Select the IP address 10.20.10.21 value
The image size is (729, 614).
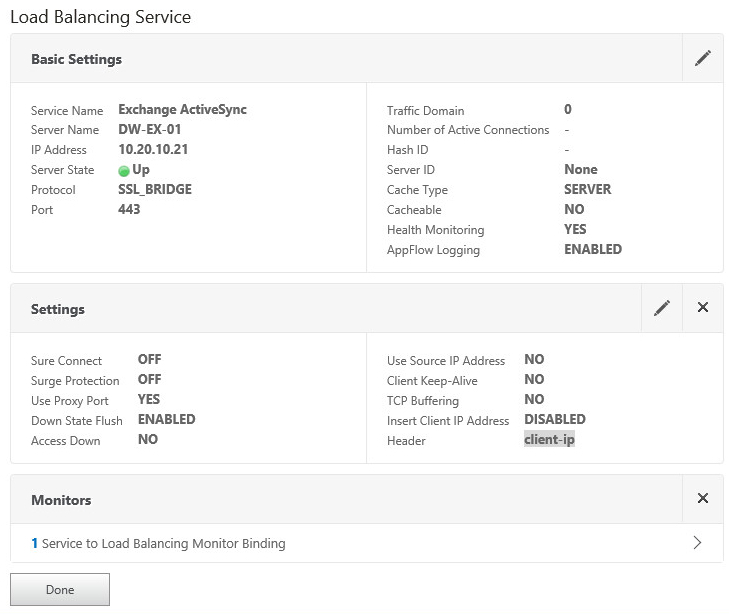[x=153, y=150]
